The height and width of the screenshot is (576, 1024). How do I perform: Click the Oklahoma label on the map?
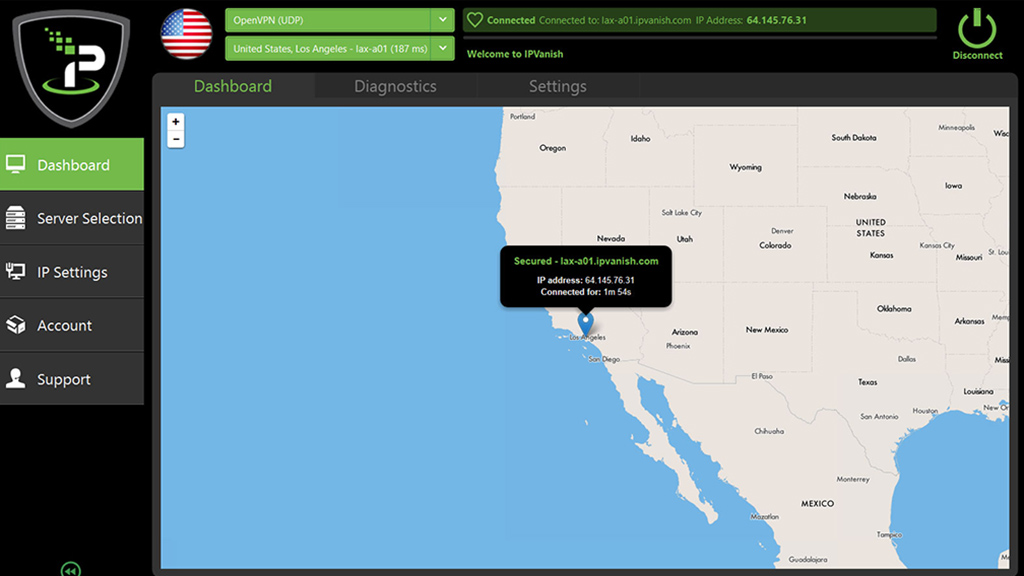894,309
